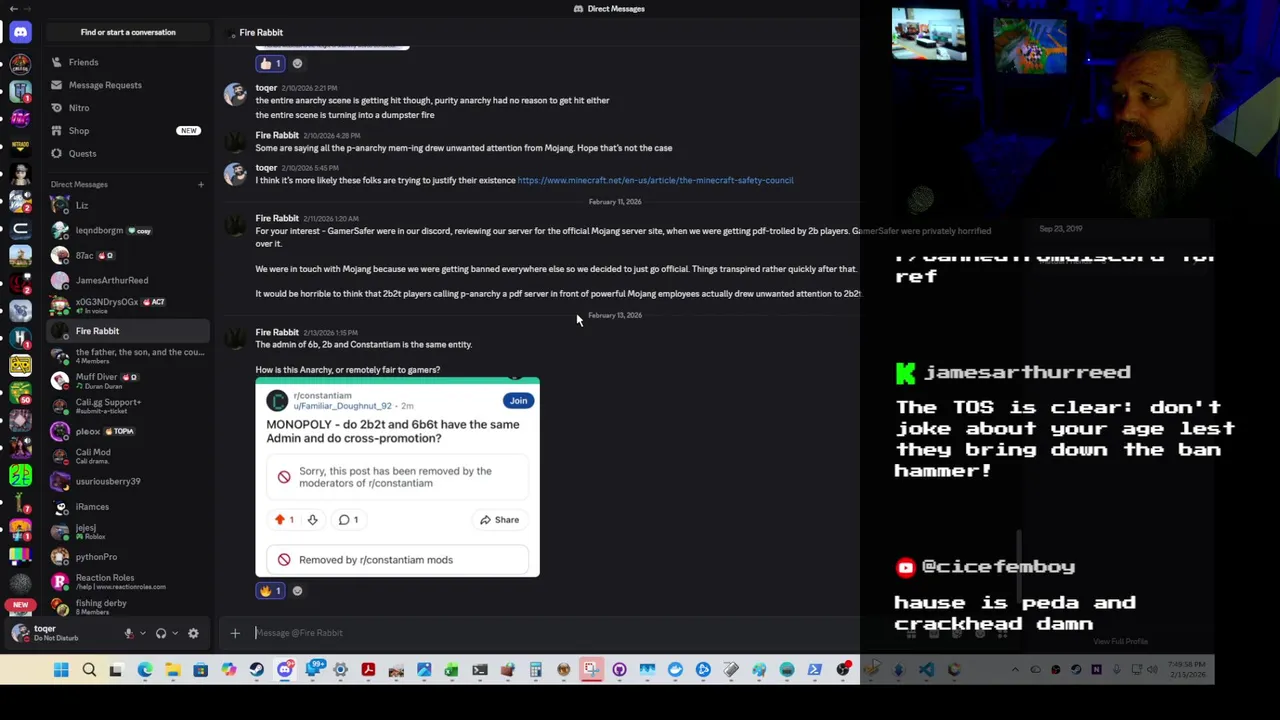Toggle the fire reaction on the Reddit screenshot message
The width and height of the screenshot is (1280, 720).
[x=271, y=591]
